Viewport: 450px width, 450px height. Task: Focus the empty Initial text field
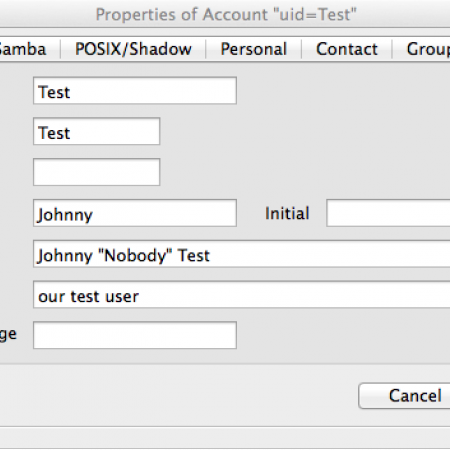[x=388, y=213]
